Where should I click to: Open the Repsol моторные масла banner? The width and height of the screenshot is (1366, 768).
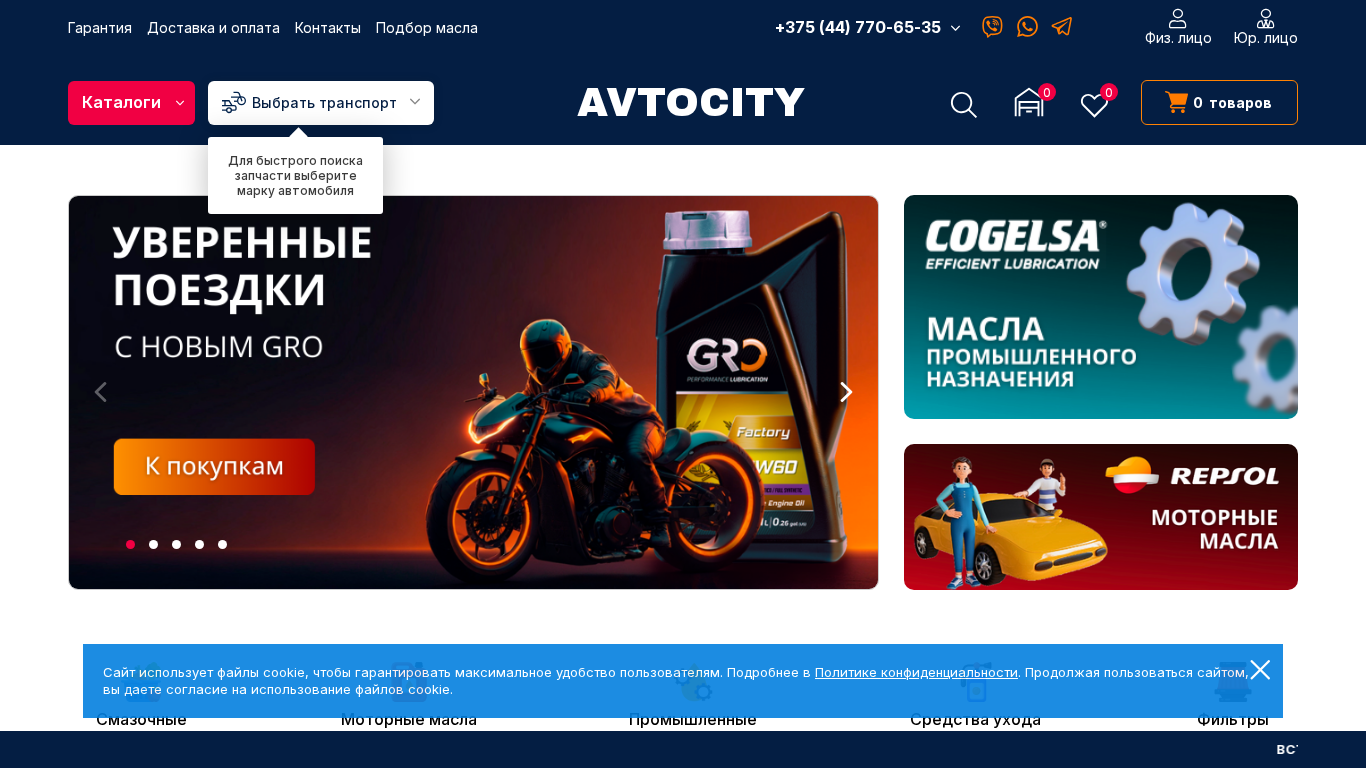click(x=1101, y=517)
